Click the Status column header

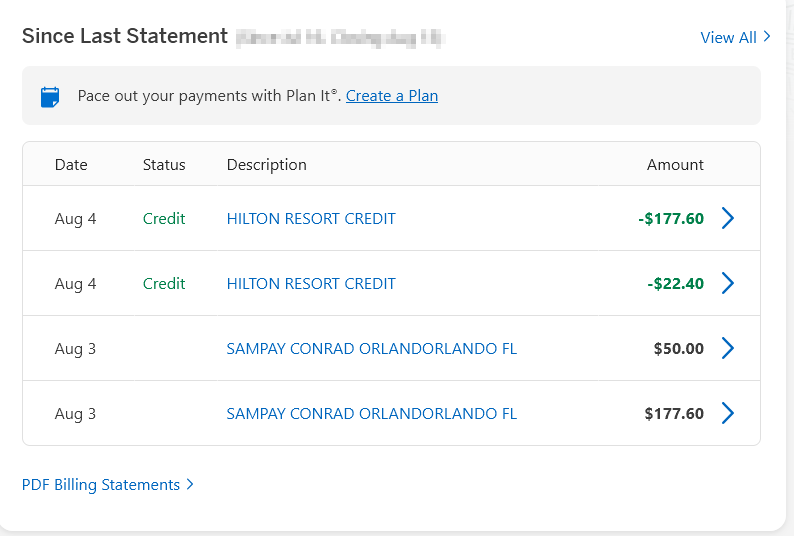click(x=164, y=165)
